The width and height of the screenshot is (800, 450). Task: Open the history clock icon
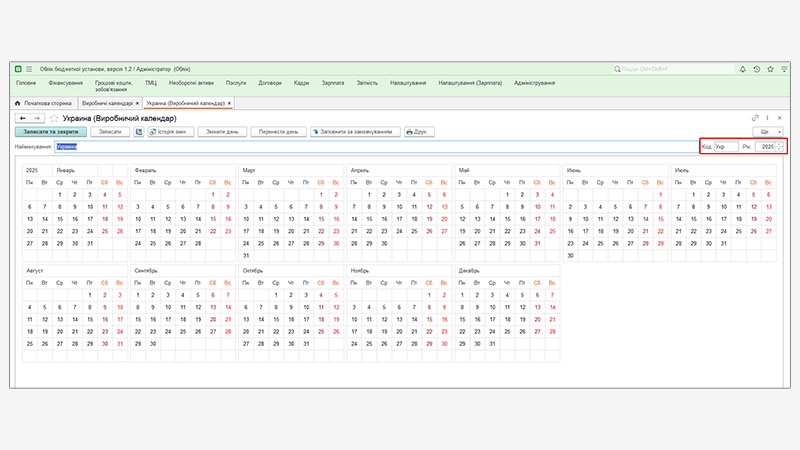click(x=756, y=69)
